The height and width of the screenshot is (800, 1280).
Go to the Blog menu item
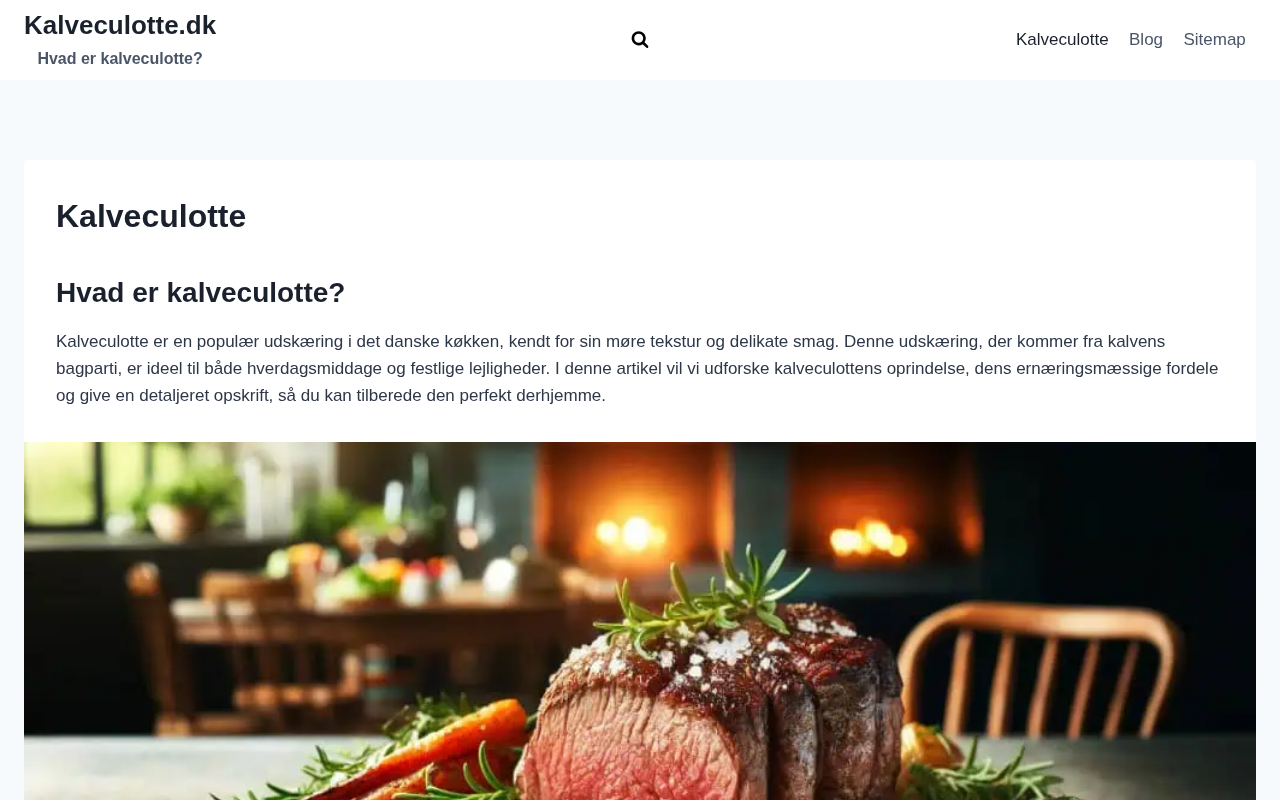coord(1146,40)
